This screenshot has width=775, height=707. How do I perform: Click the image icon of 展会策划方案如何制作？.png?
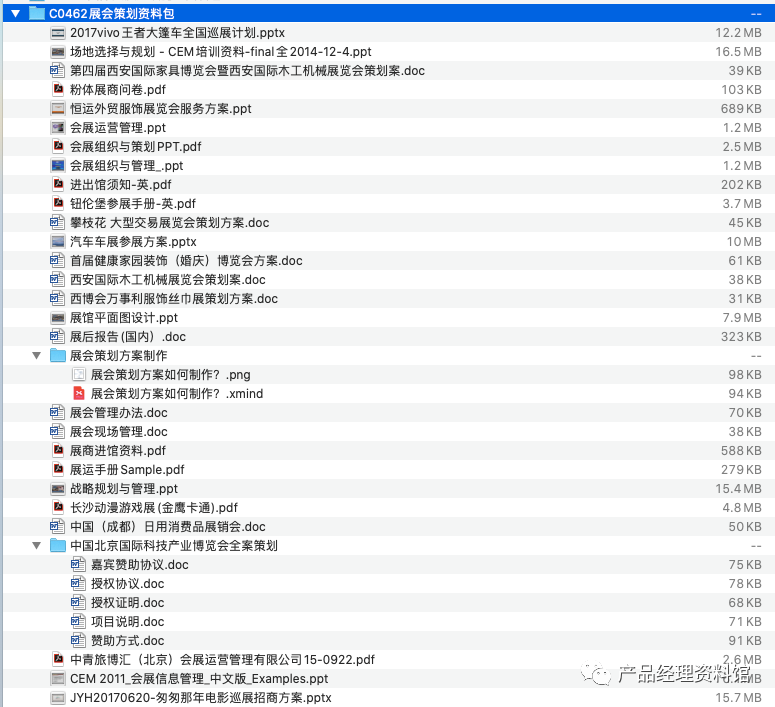click(x=79, y=375)
